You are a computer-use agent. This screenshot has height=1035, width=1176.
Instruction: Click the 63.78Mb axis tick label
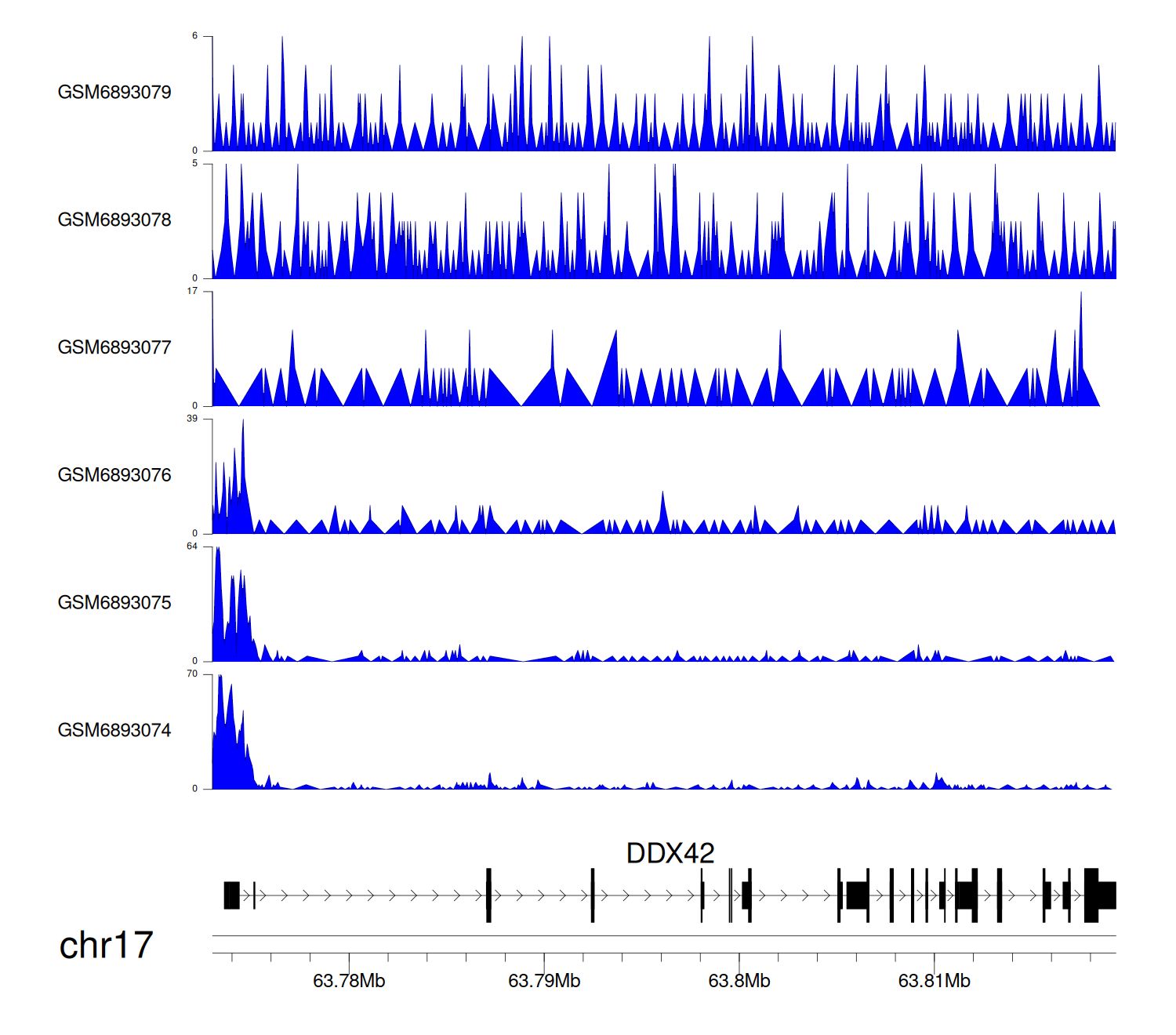coord(349,982)
